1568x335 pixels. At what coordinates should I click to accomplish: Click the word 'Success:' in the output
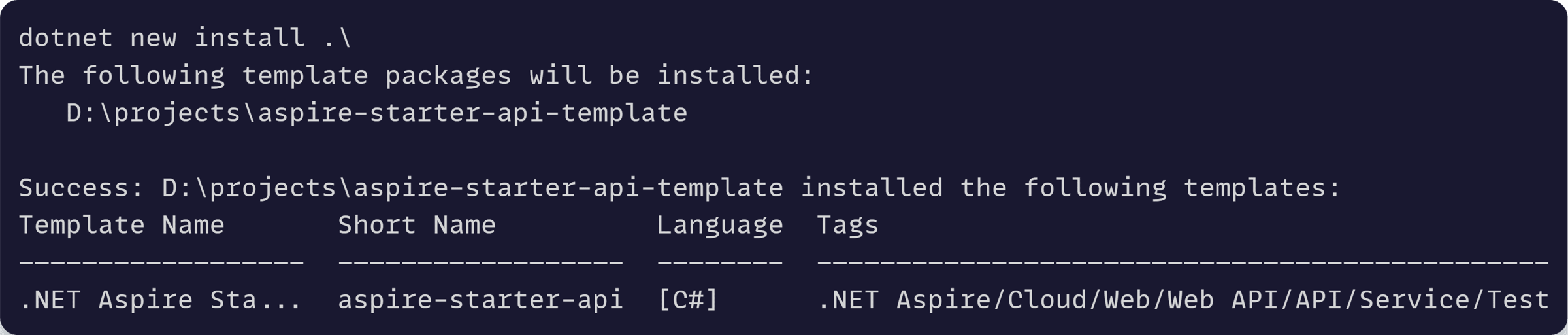81,188
